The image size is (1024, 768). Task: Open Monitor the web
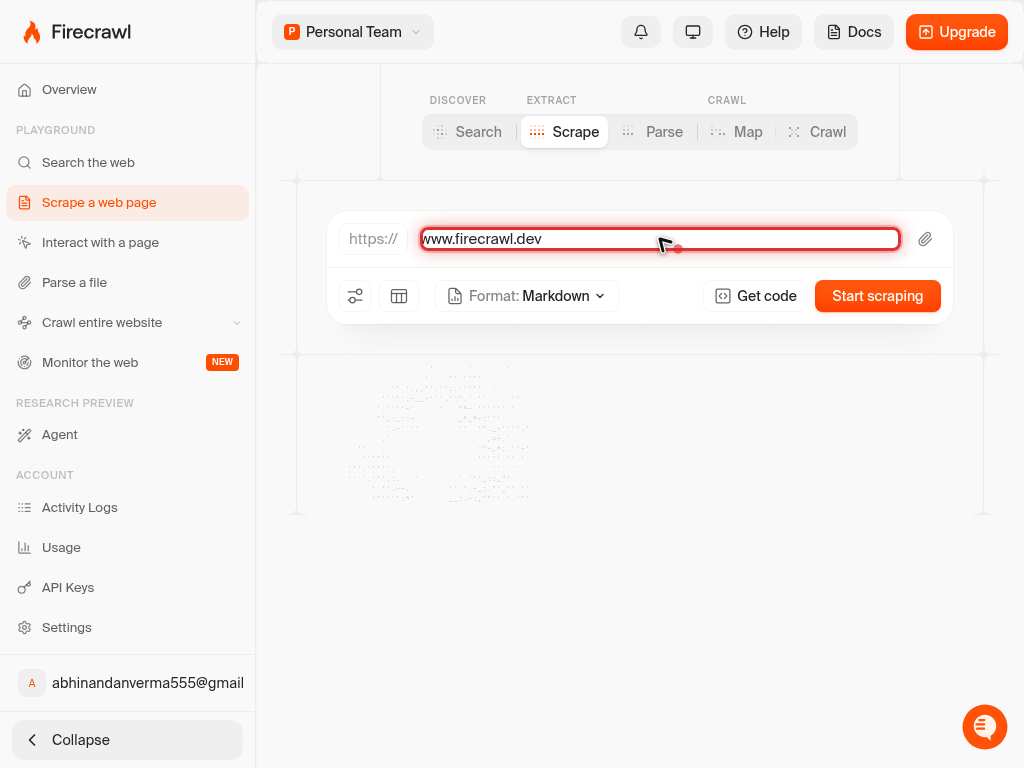coord(127,362)
